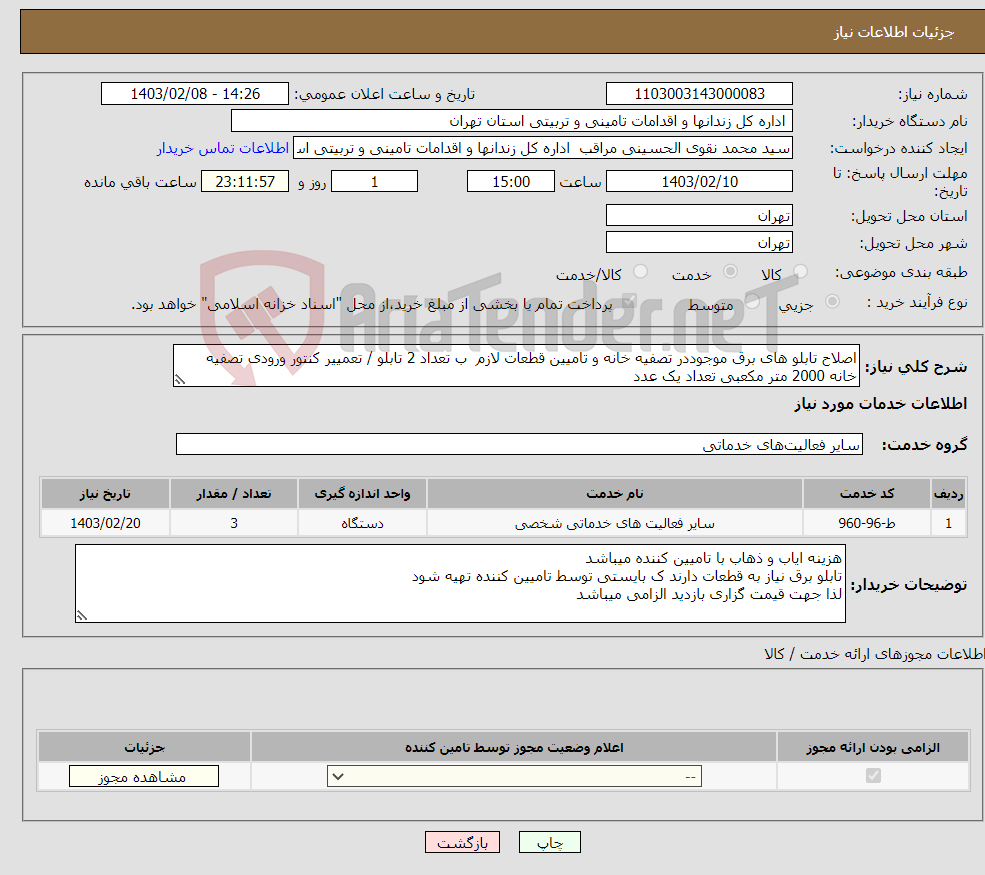Screen dimensions: 985x875
Task: Click the general need description textbox
Action: pos(516,366)
